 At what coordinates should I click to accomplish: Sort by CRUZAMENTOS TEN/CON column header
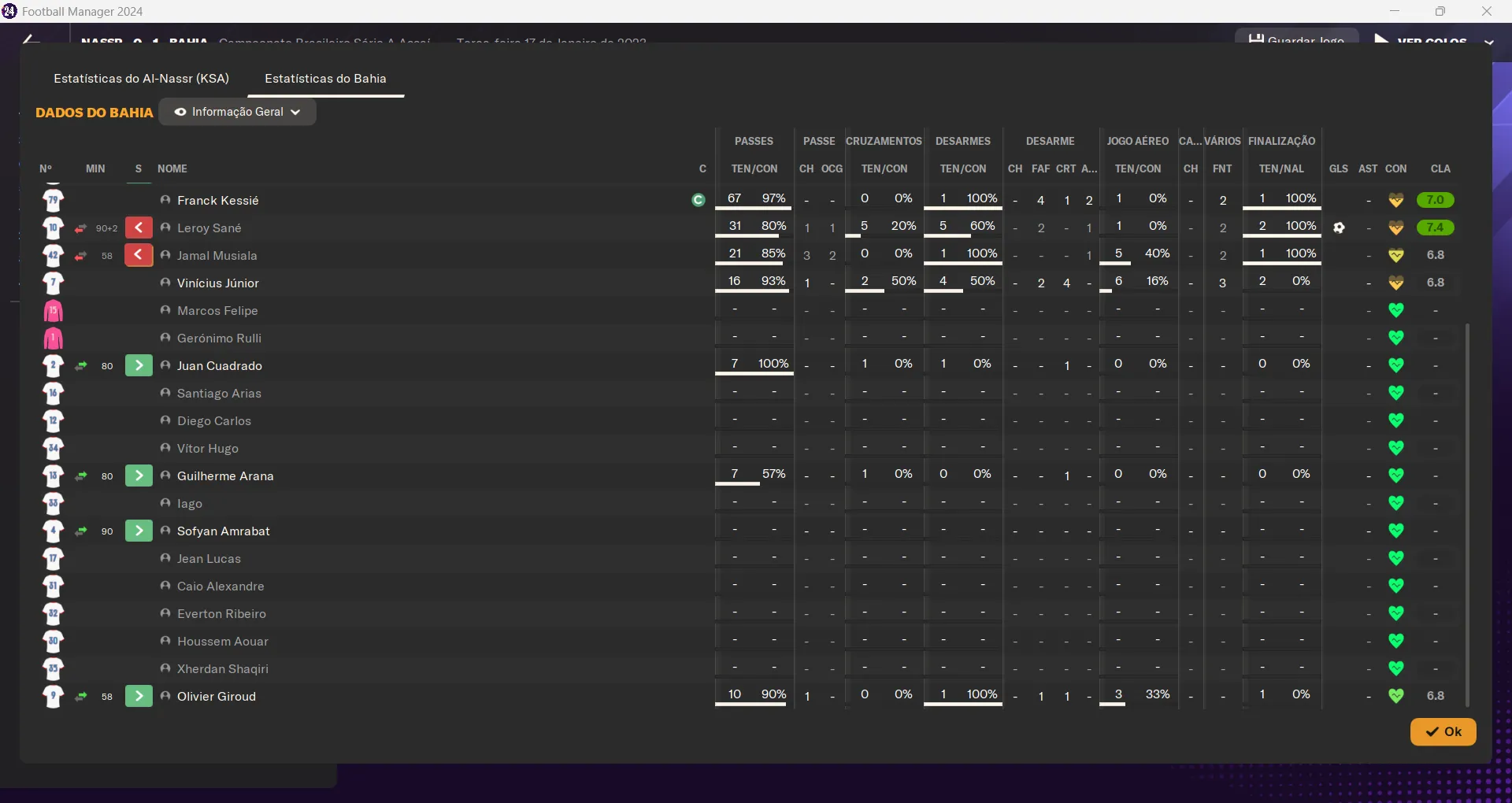[x=884, y=168]
